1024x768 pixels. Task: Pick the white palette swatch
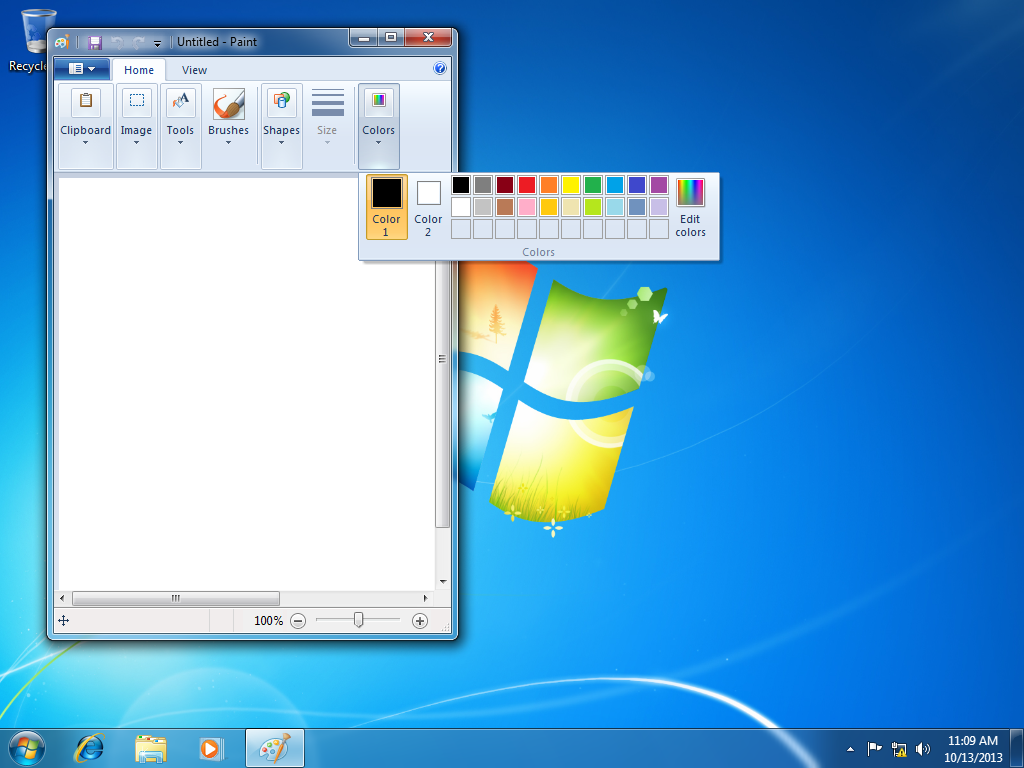pyautogui.click(x=461, y=207)
